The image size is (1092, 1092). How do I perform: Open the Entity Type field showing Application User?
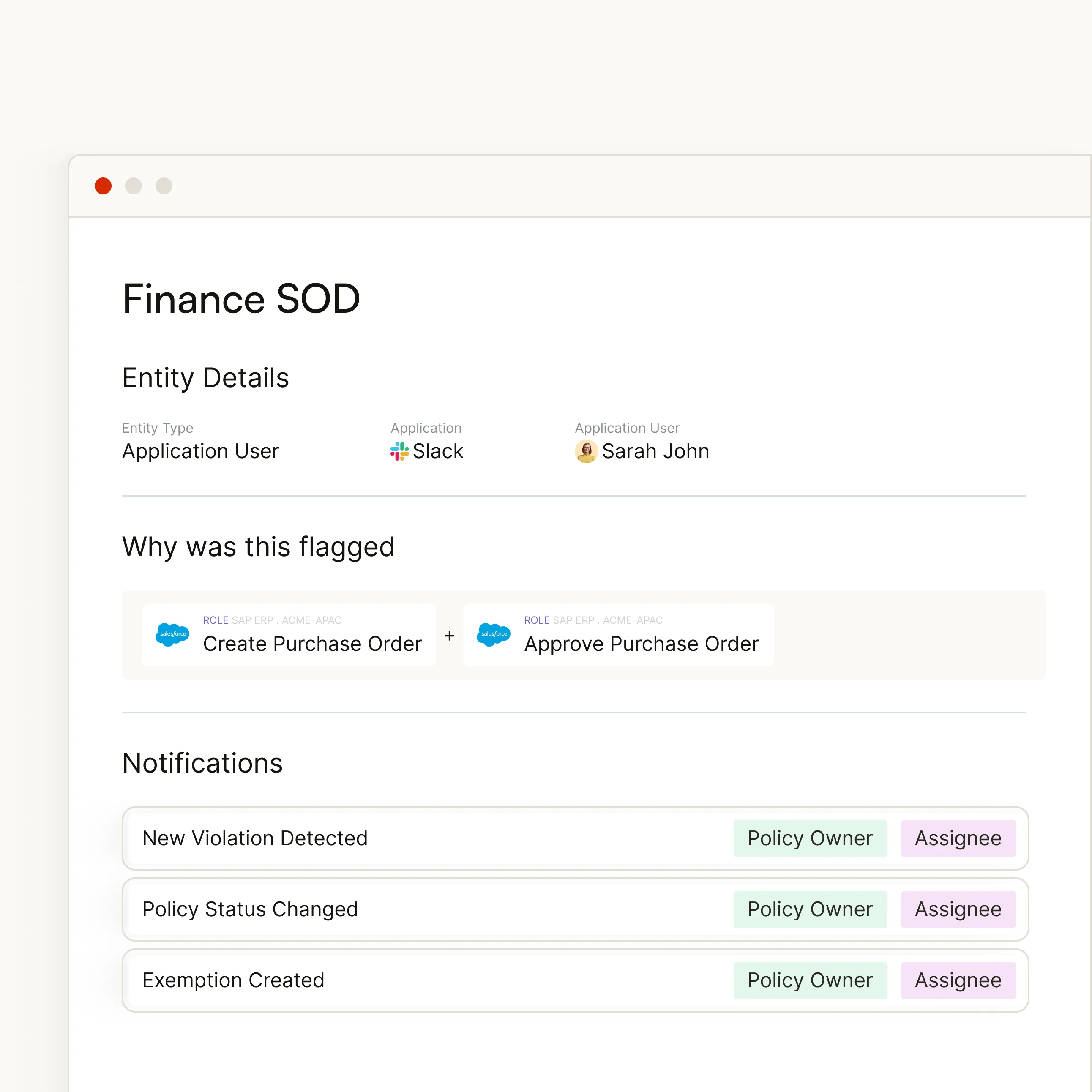coord(200,451)
